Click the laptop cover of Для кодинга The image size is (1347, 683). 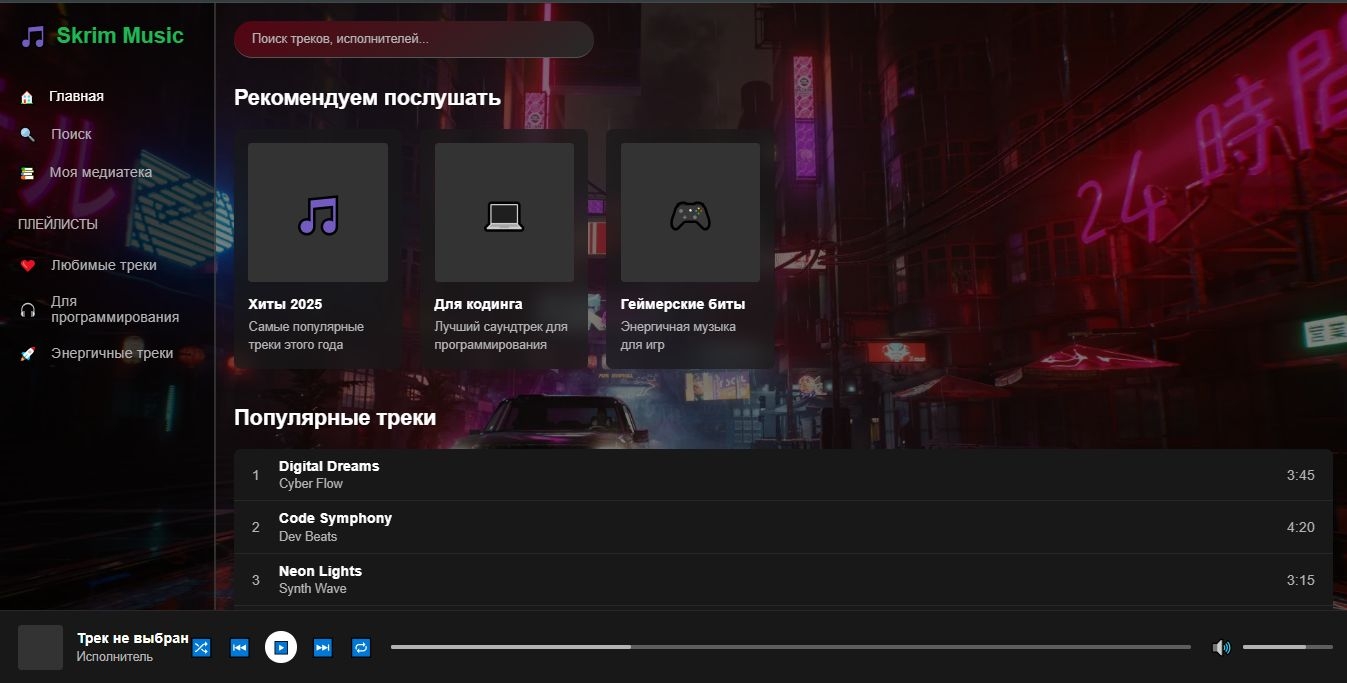pos(504,212)
